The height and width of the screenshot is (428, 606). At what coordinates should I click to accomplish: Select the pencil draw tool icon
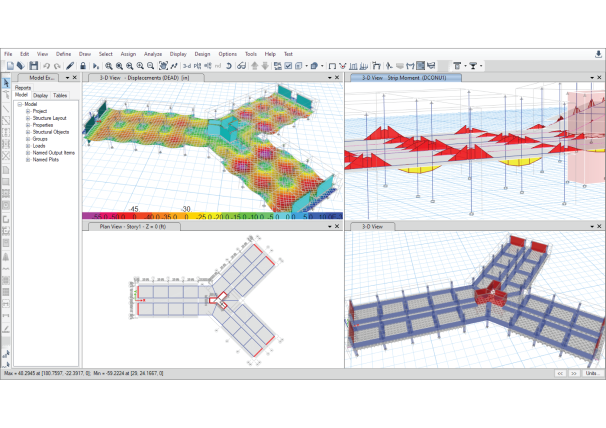[x=70, y=66]
